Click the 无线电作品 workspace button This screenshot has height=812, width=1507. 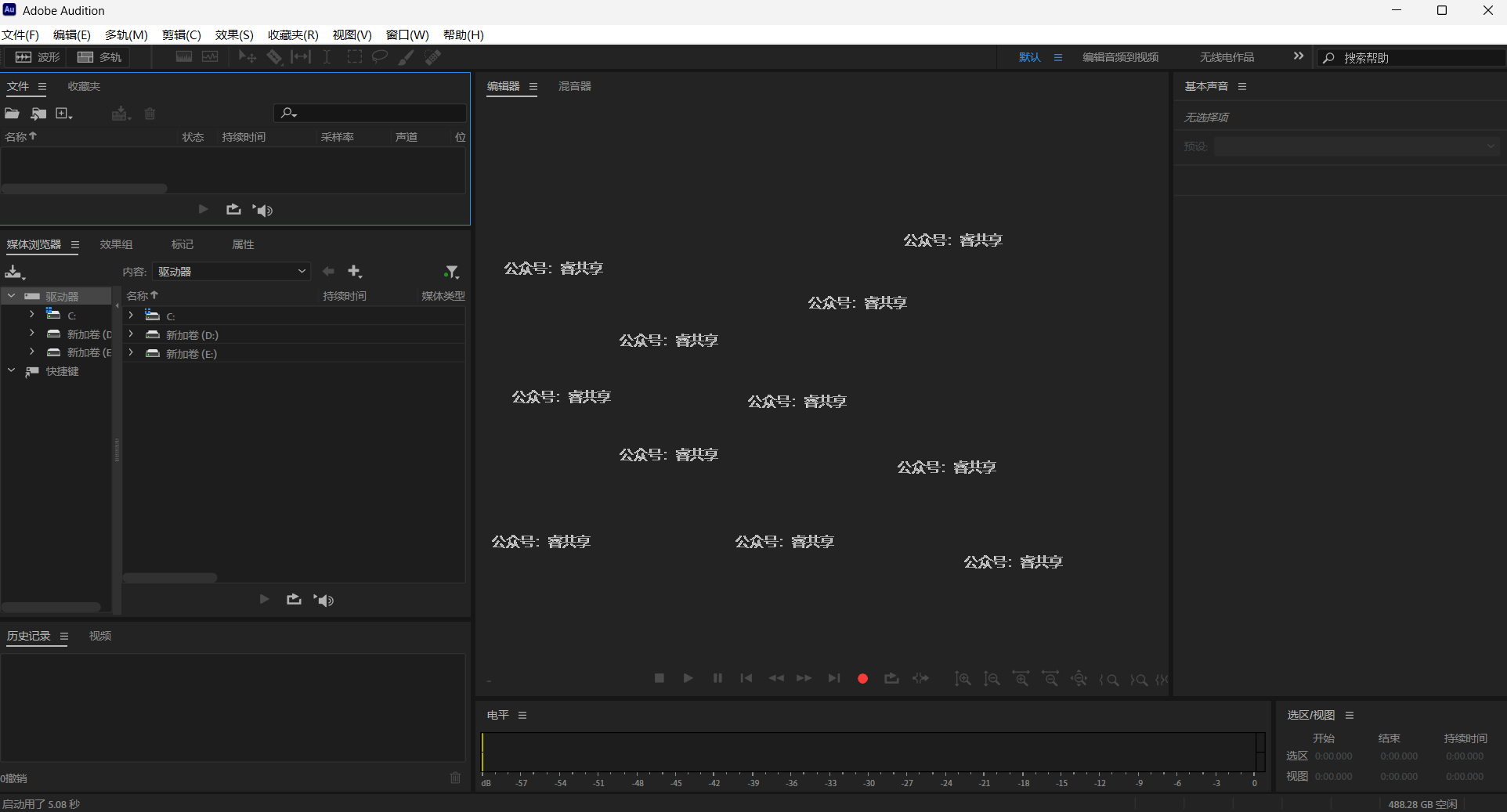1227,57
